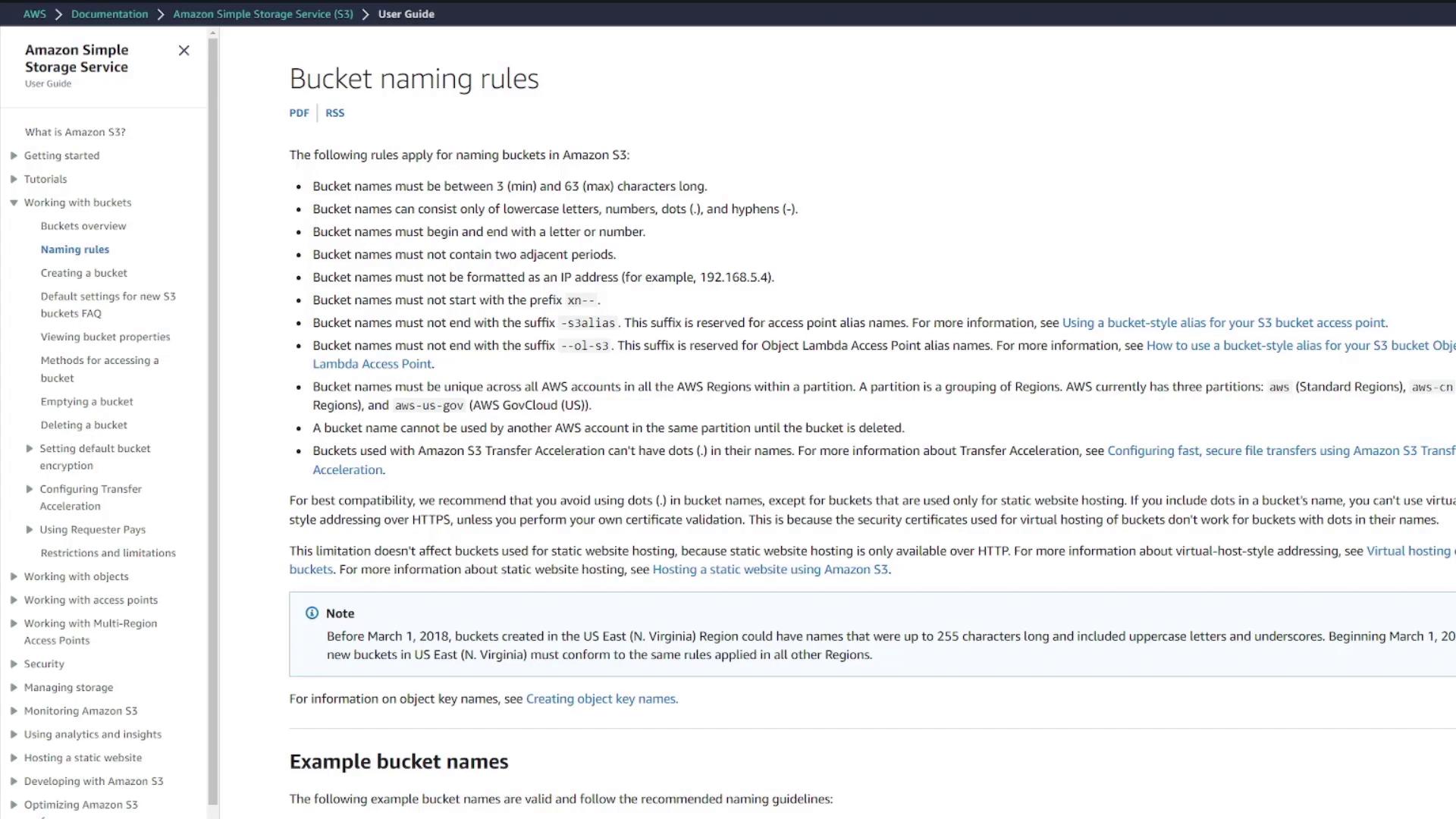Viewport: 1456px width, 819px height.
Task: Expand the Tutorials tree arrow
Action: click(x=14, y=179)
